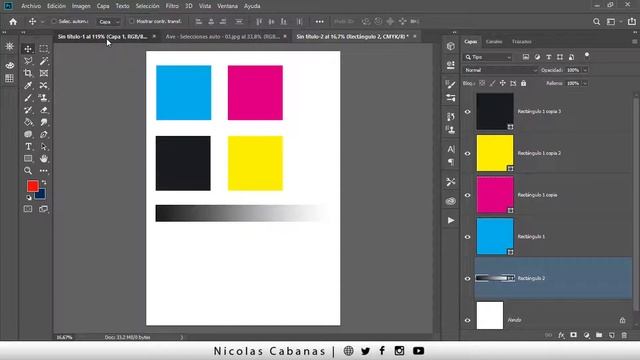Click the Home icon in options bar

(13, 22)
